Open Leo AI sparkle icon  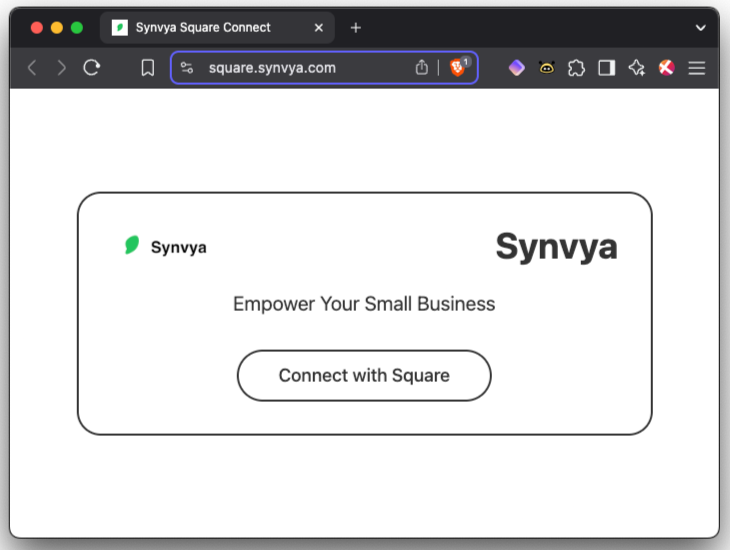(x=636, y=68)
